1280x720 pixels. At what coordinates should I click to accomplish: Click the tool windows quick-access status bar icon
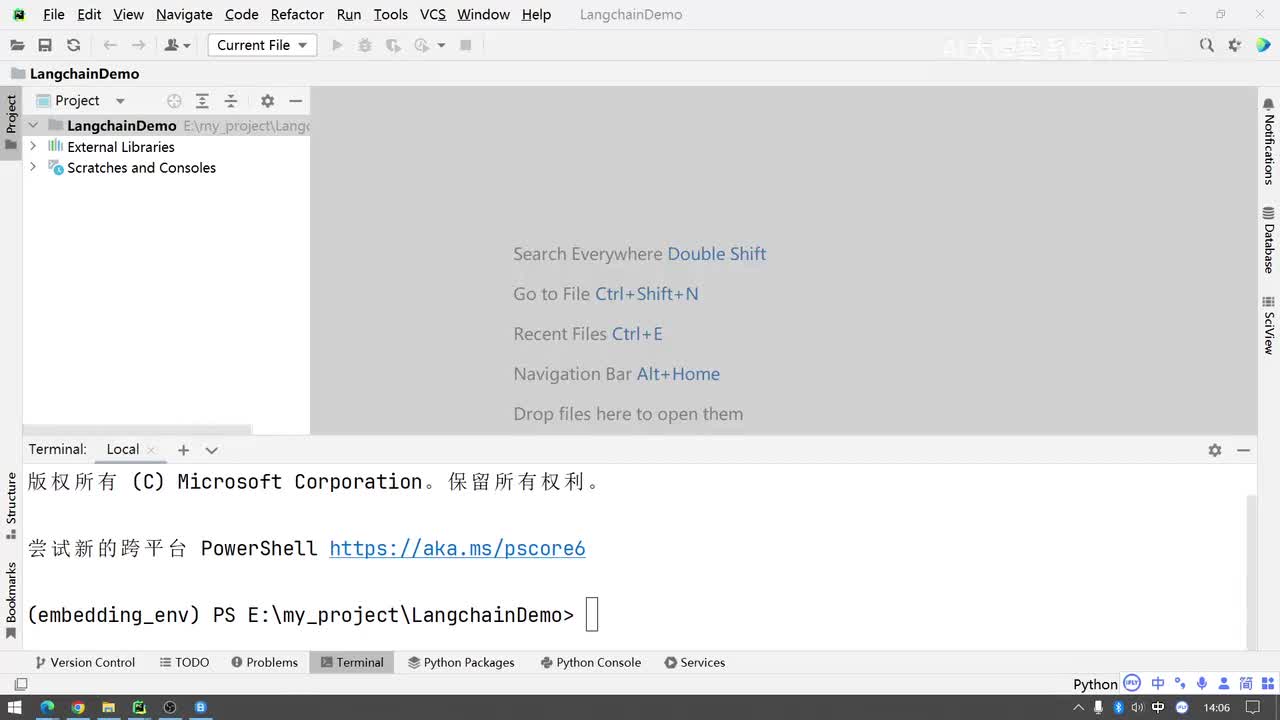pyautogui.click(x=20, y=684)
